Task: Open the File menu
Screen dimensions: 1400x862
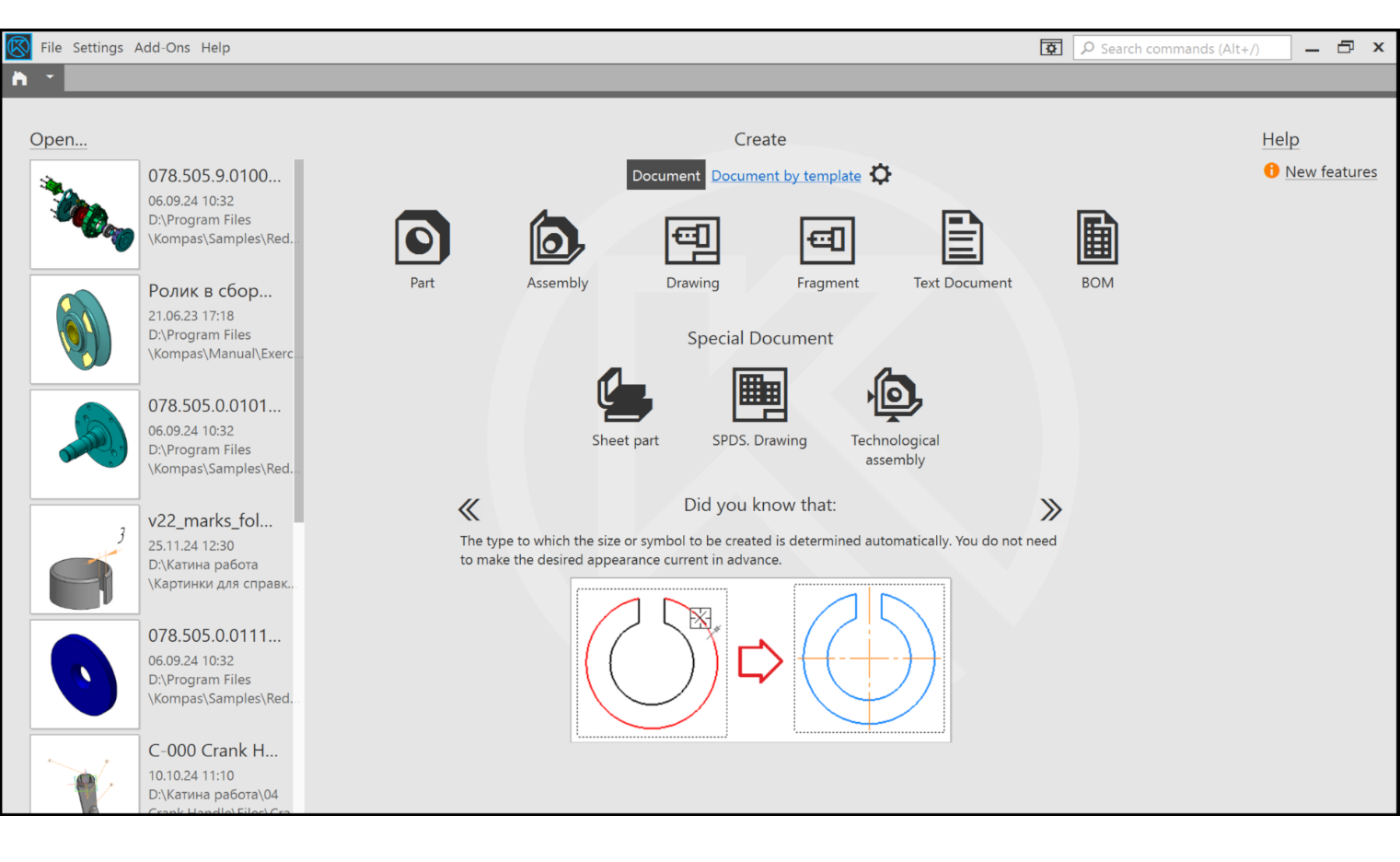Action: pos(51,48)
